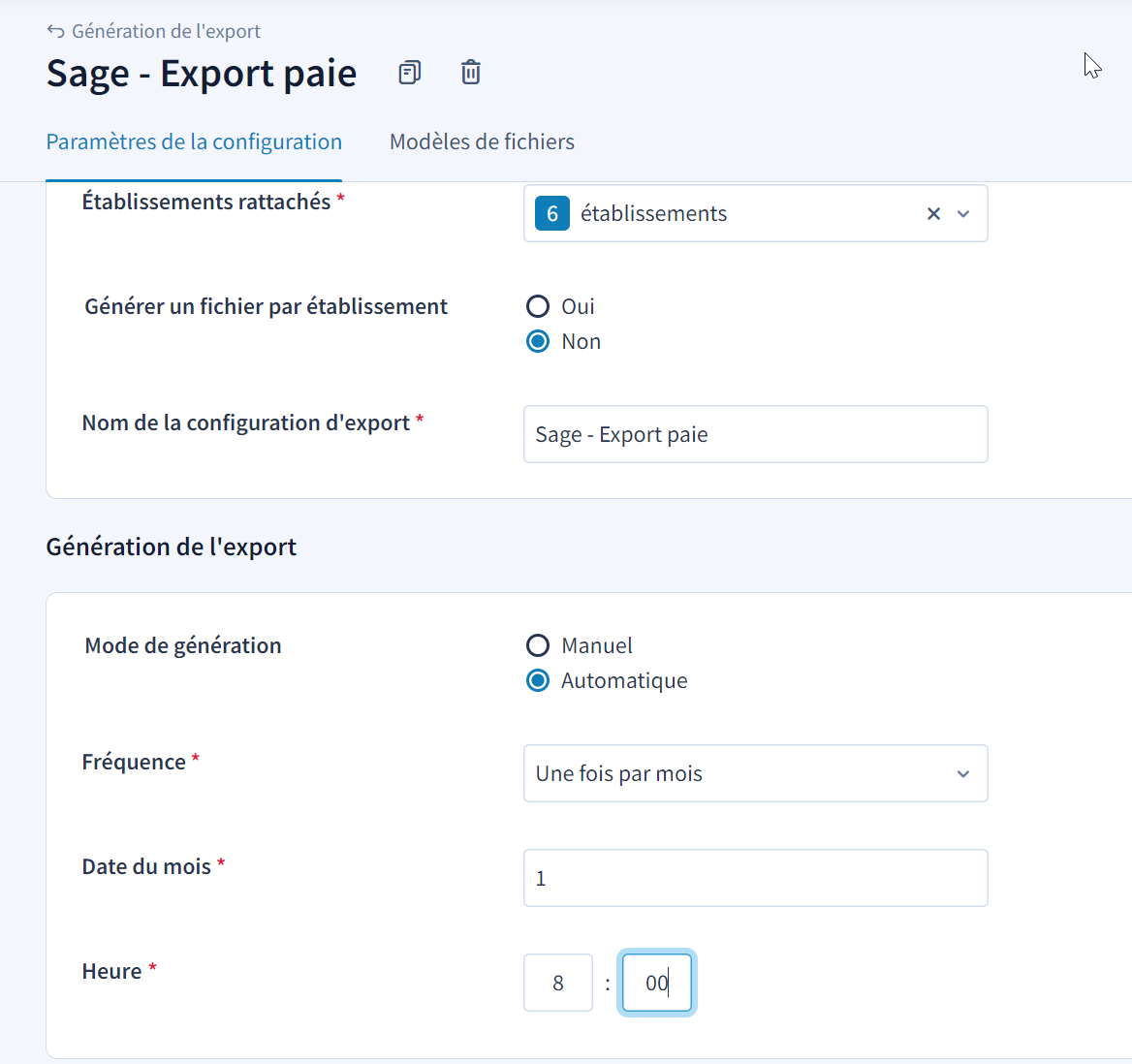The image size is (1132, 1064).
Task: Click the blue 6 établissements count badge
Action: 552,213
